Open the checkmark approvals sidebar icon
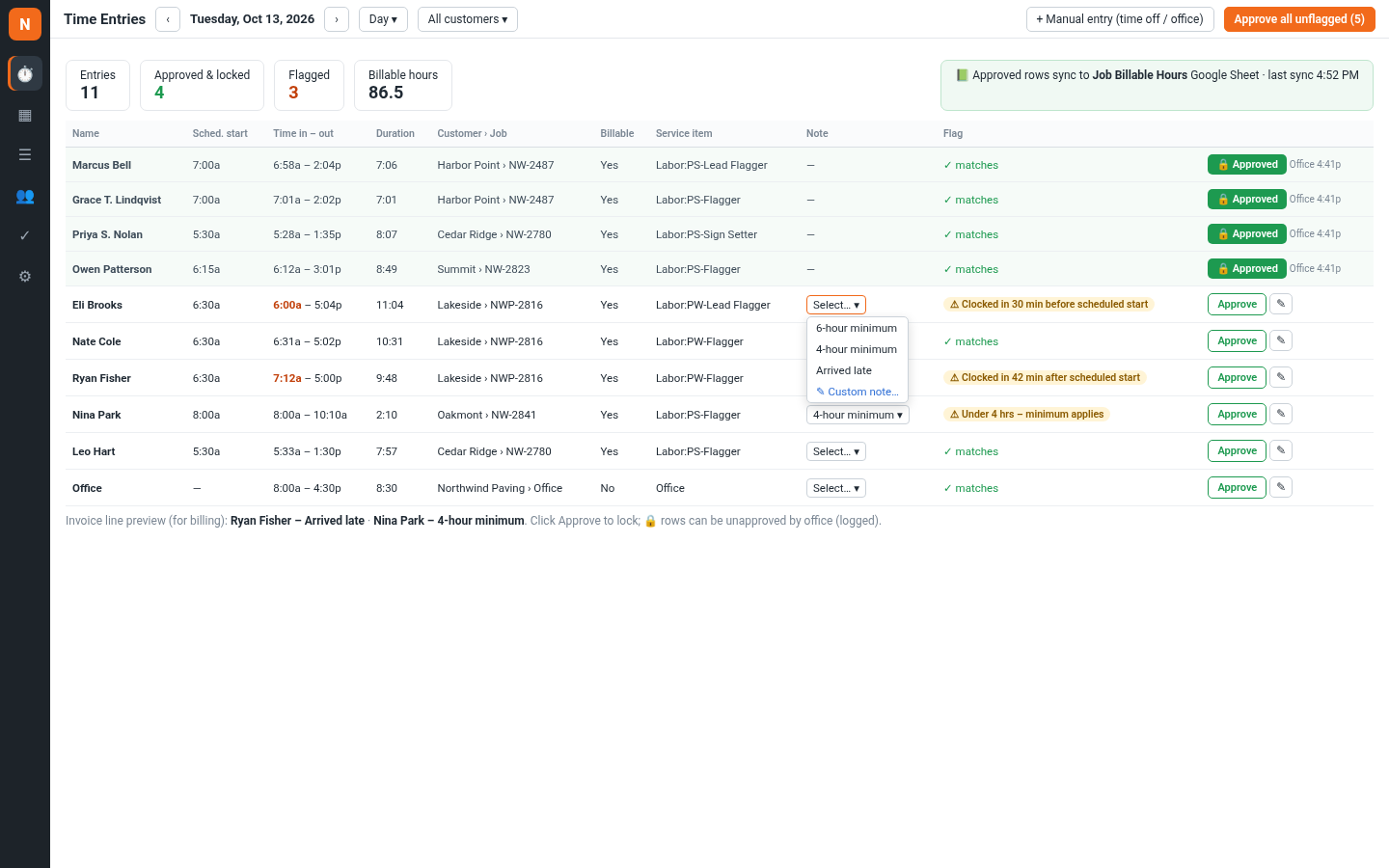Viewport: 1389px width, 868px height. point(25,235)
